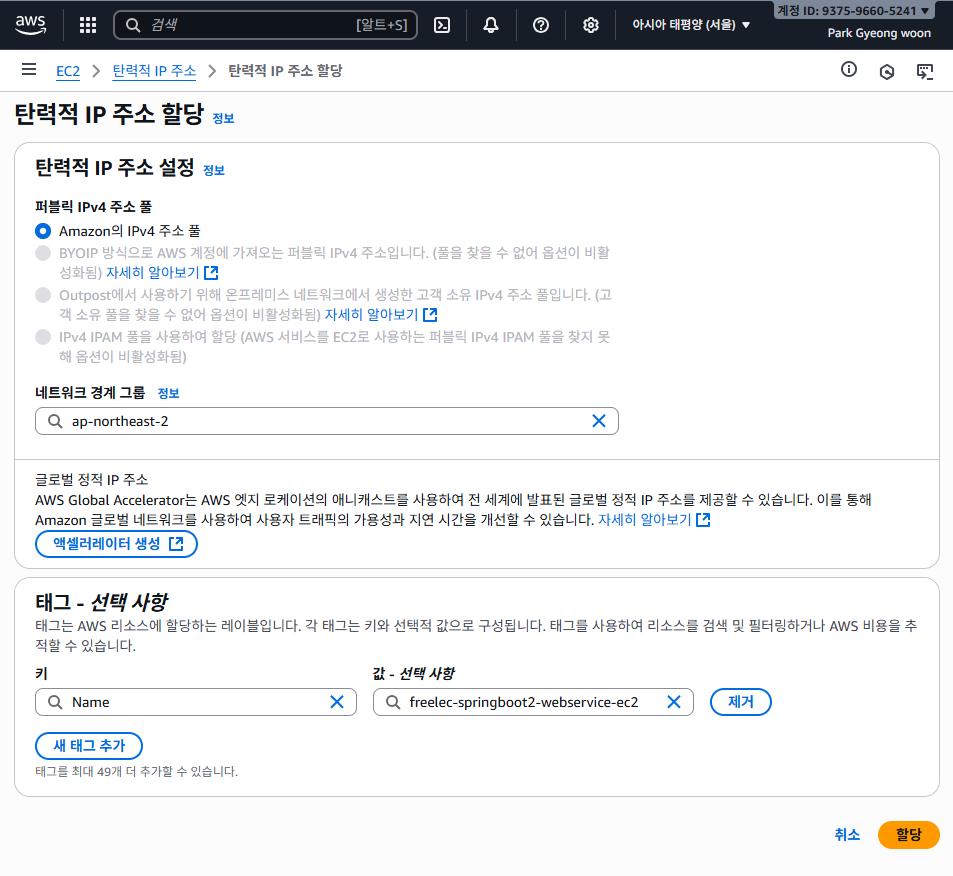Open Outpost 자세히 알아보기 link
Image resolution: width=953 pixels, height=876 pixels.
(371, 314)
